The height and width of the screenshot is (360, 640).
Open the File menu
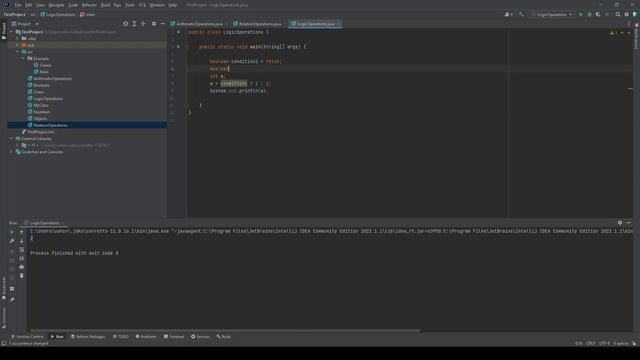(18, 5)
